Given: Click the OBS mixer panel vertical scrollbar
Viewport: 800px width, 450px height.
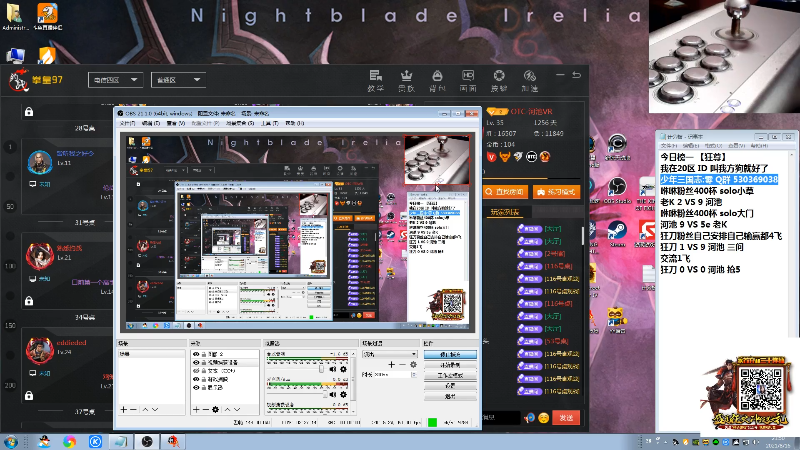Looking at the screenshot, I should pos(354,380).
